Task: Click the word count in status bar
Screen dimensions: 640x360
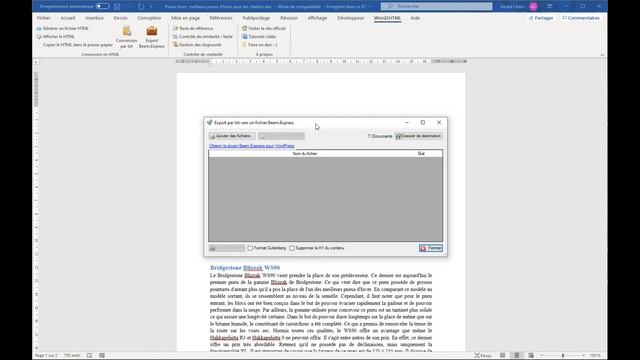Action: (x=72, y=356)
